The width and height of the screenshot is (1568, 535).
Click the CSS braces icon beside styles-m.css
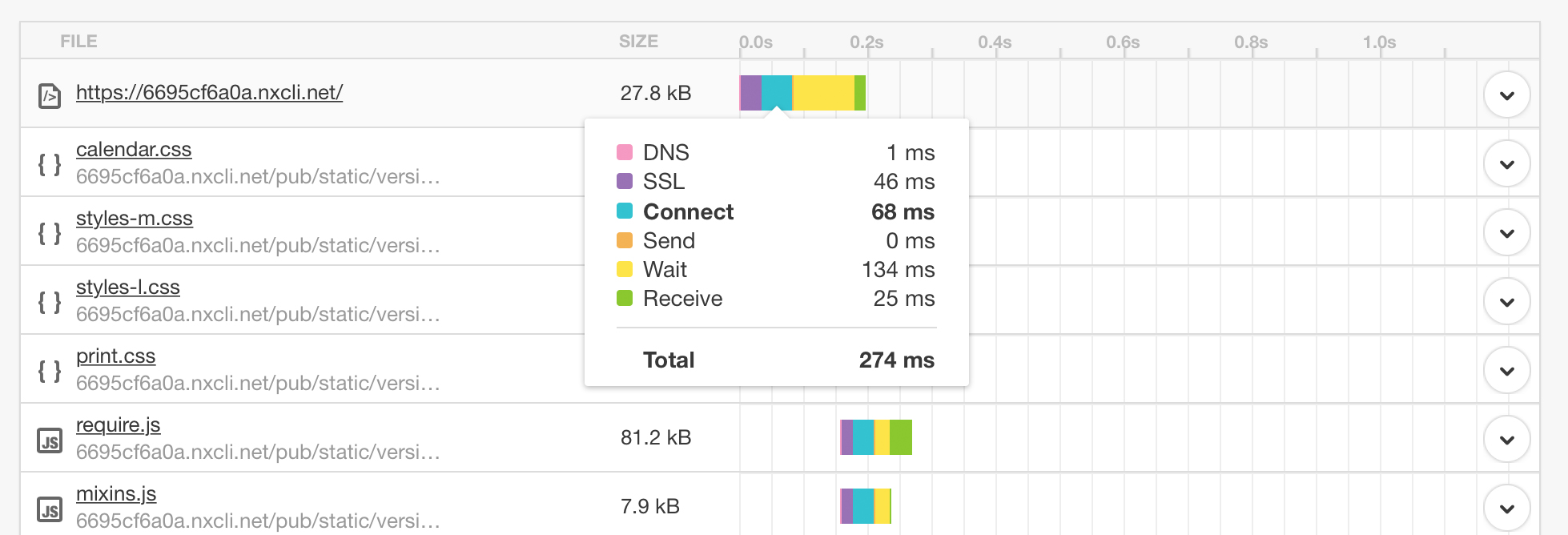tap(50, 234)
